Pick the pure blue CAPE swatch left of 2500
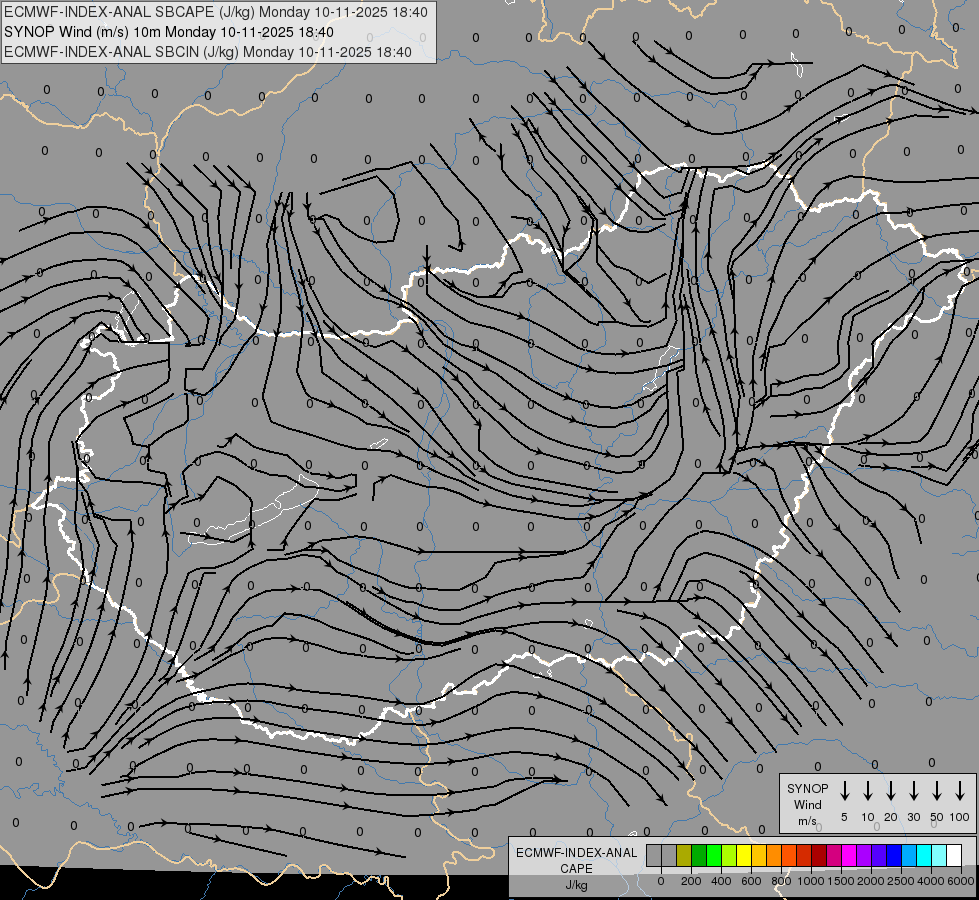 (x=895, y=855)
